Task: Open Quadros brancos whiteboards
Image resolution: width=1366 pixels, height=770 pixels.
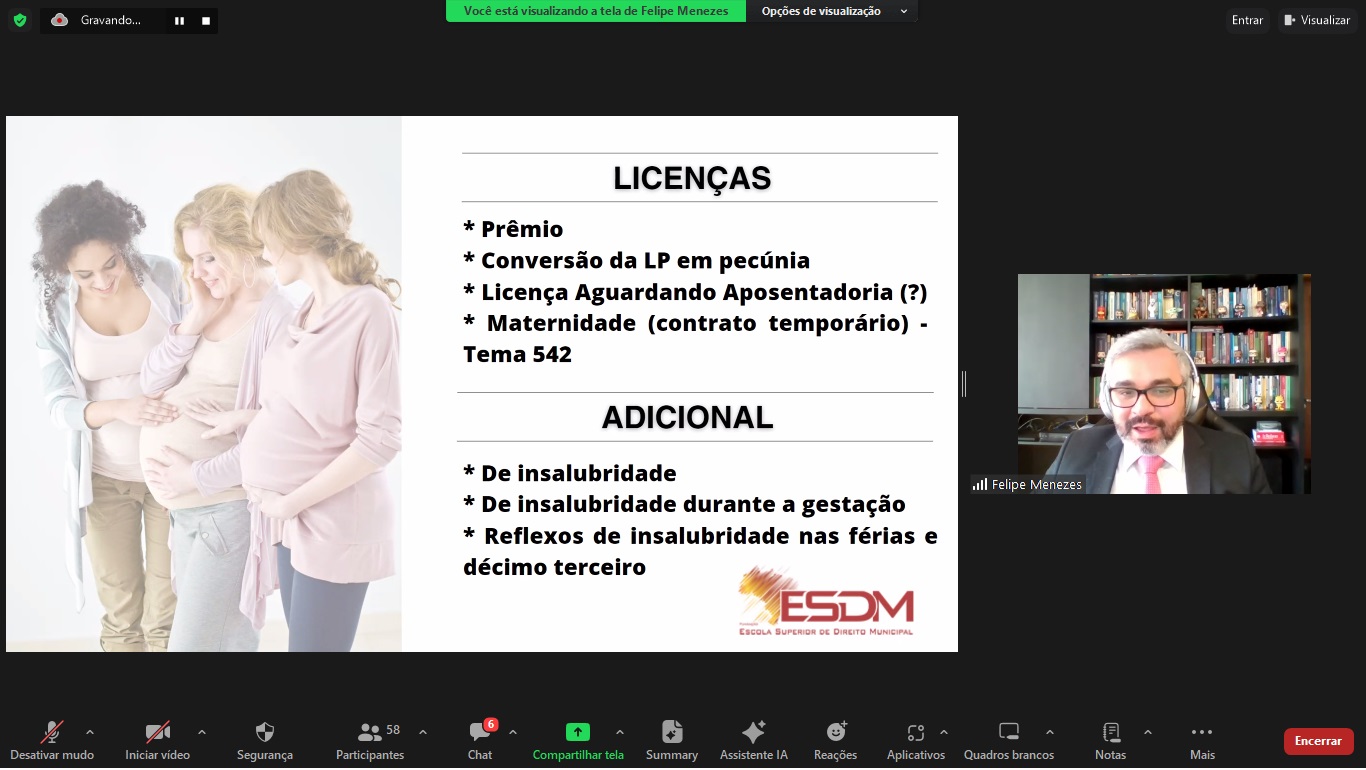Action: point(1009,741)
